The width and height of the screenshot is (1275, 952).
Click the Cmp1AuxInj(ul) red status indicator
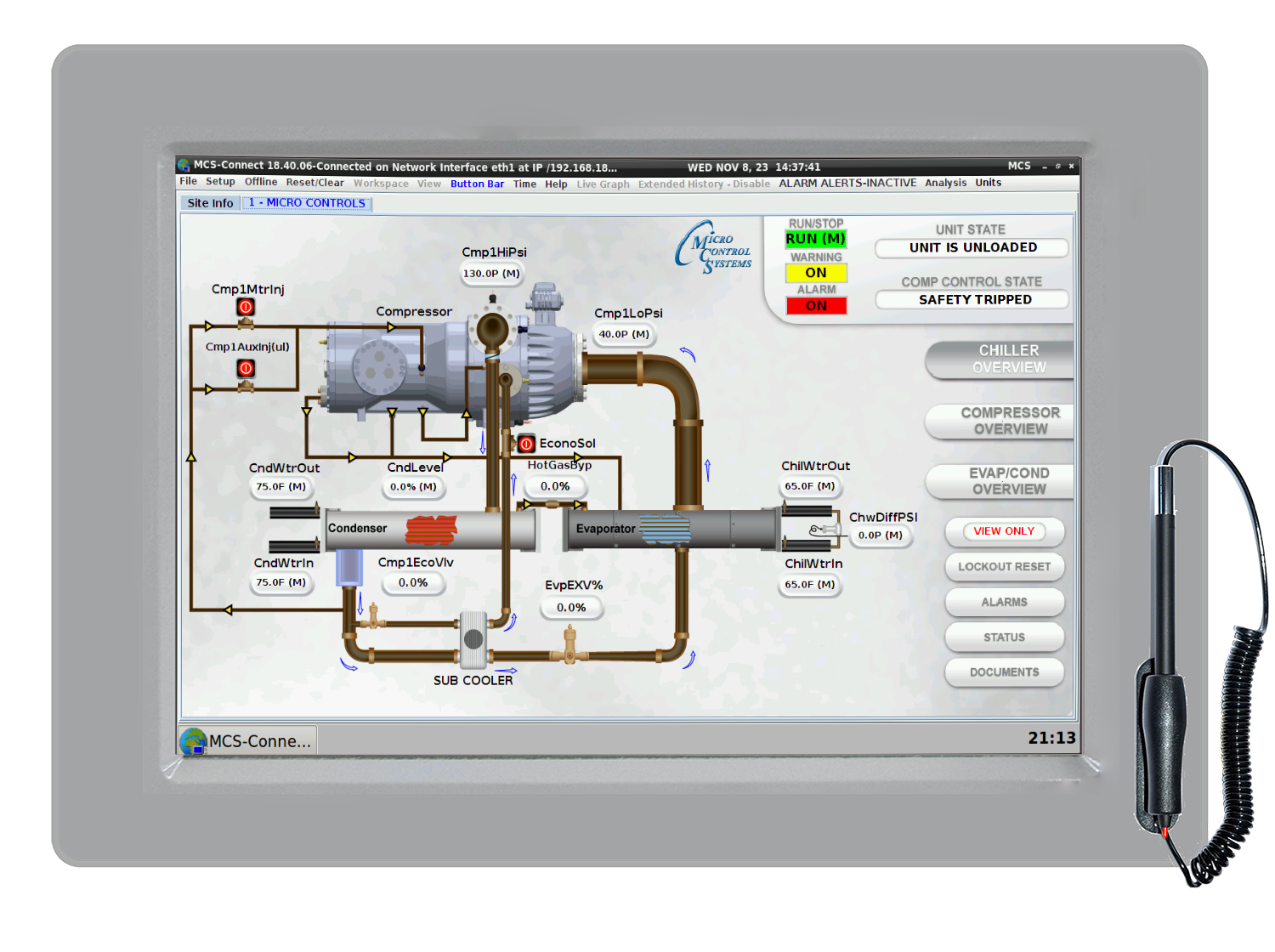coord(246,368)
